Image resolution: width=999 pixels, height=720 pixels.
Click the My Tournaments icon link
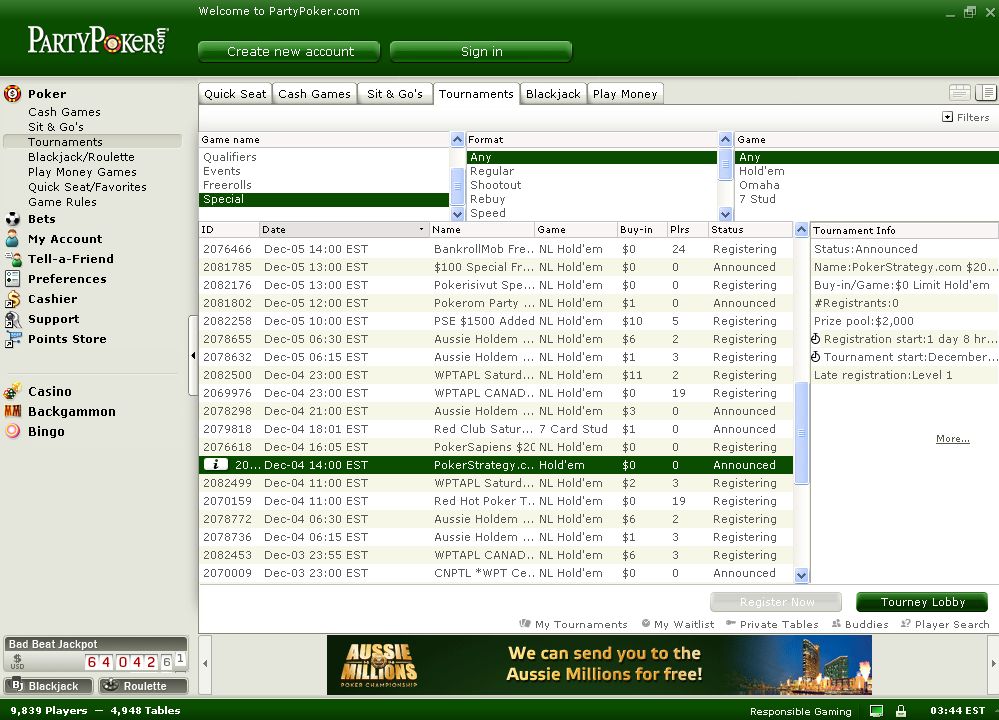point(573,624)
